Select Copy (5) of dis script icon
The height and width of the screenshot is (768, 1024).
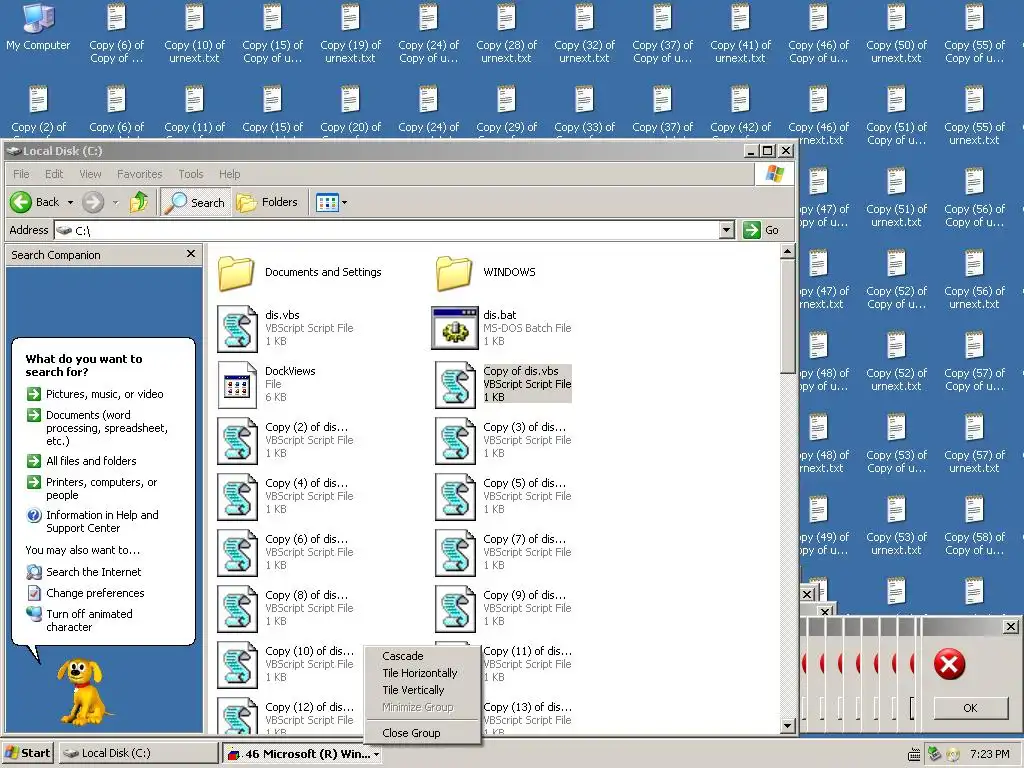click(x=455, y=497)
